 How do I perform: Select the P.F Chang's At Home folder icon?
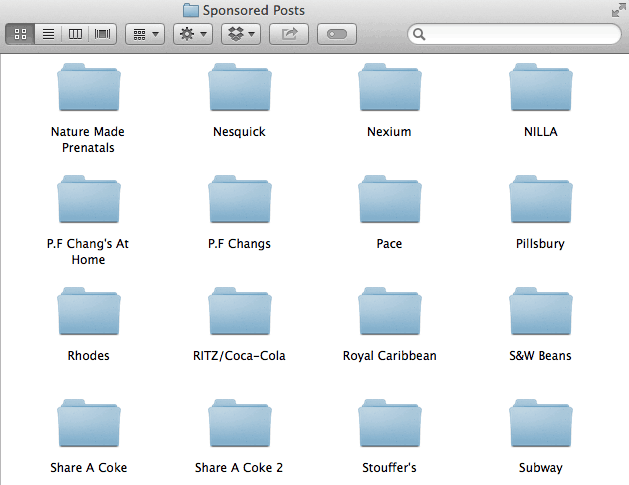[89, 199]
